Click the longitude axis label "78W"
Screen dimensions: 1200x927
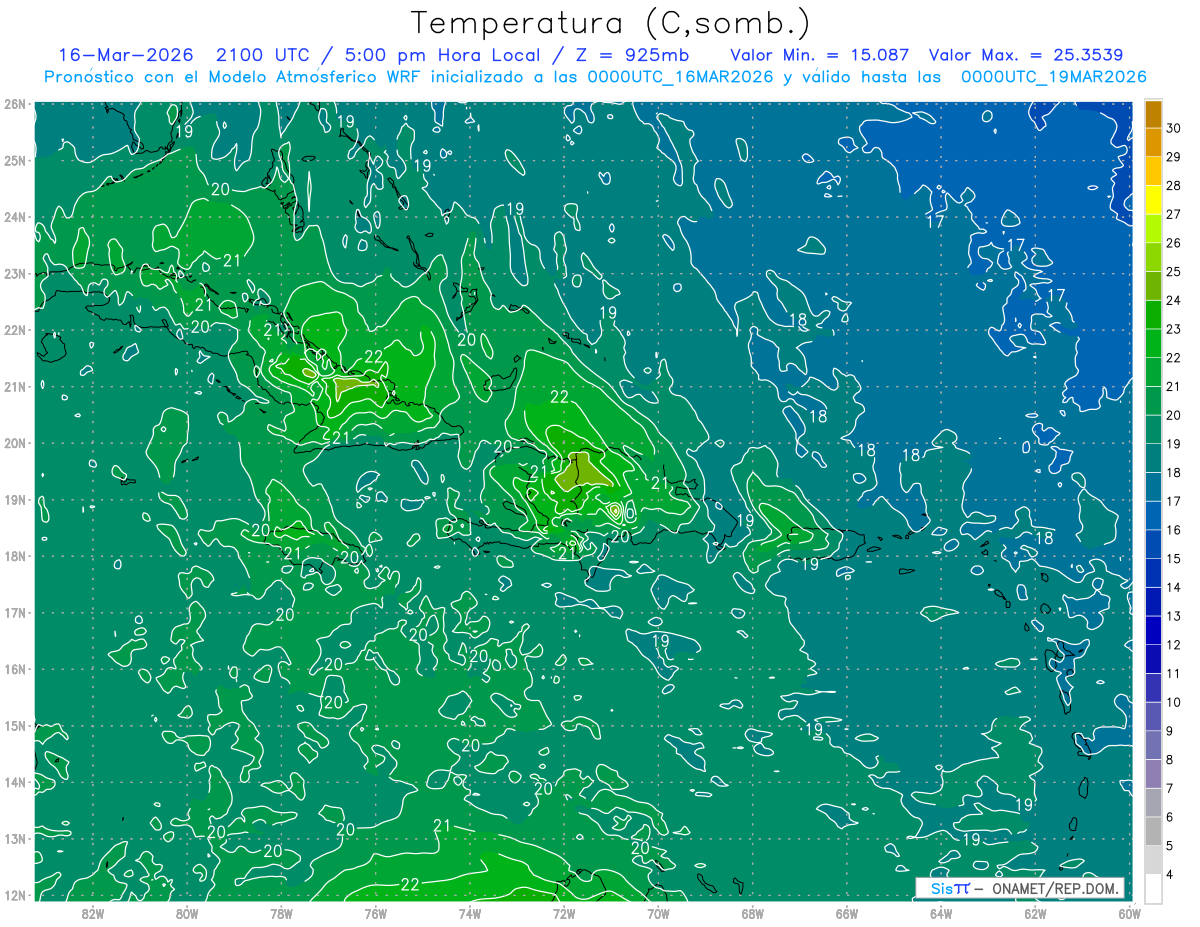(281, 912)
